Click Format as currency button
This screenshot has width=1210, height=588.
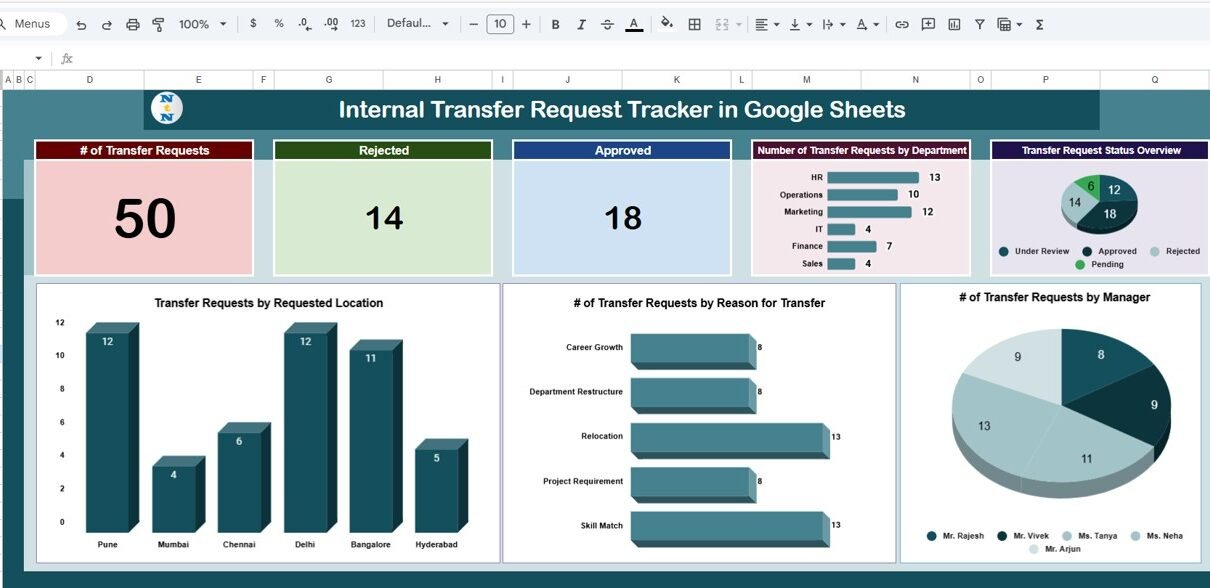(253, 24)
